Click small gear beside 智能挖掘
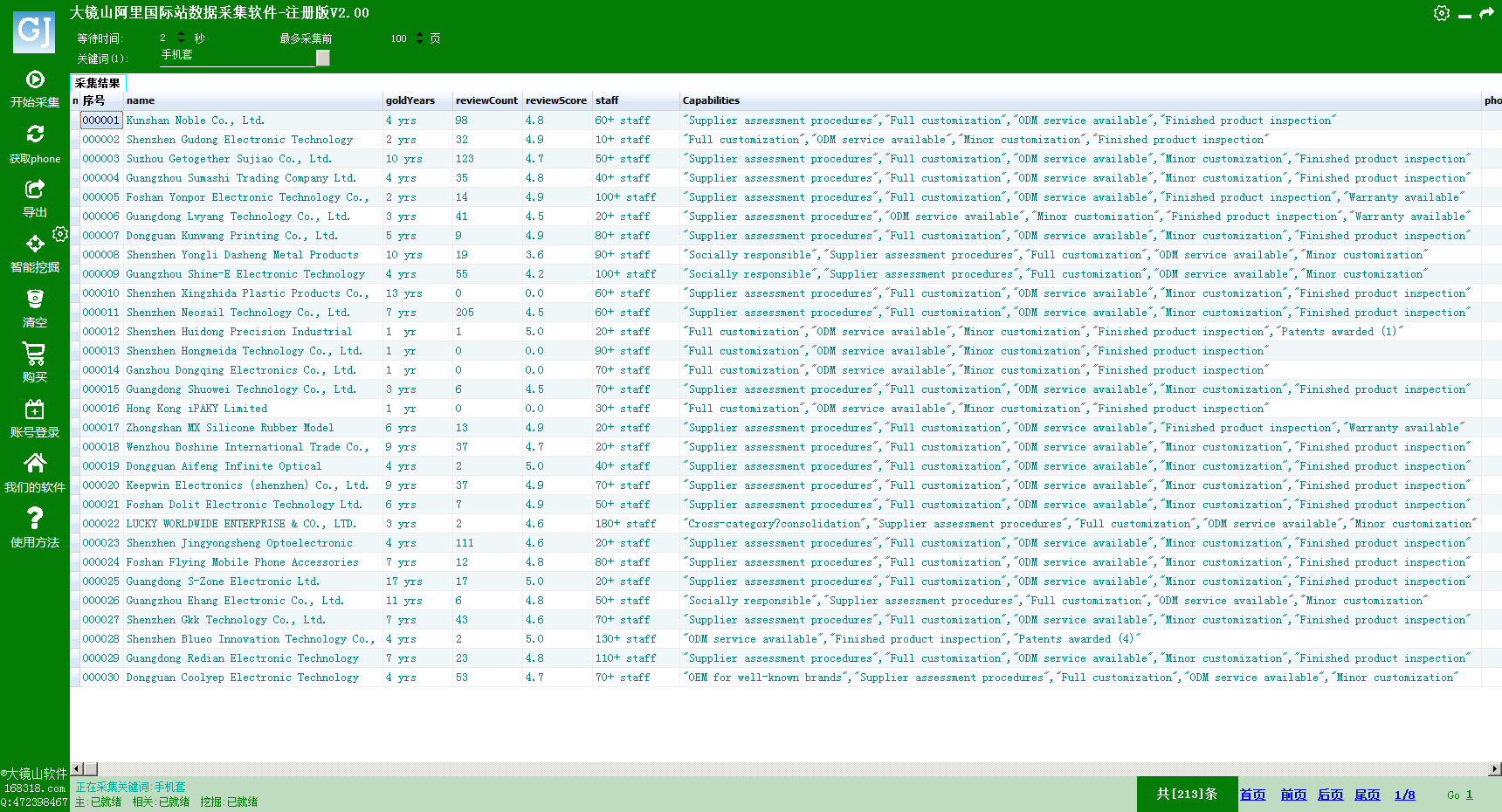The image size is (1502, 812). tap(60, 234)
